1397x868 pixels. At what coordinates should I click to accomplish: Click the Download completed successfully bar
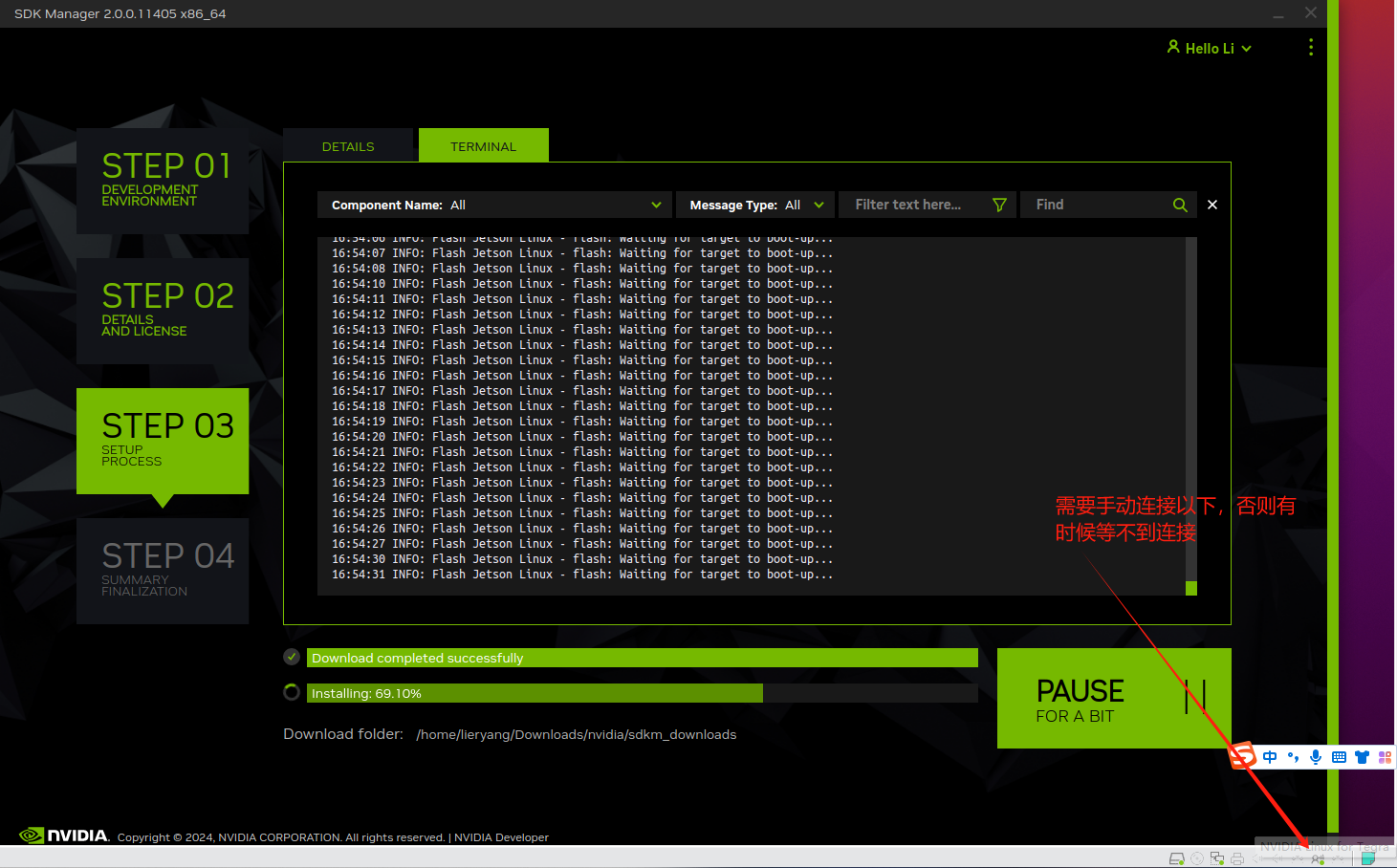coord(642,658)
